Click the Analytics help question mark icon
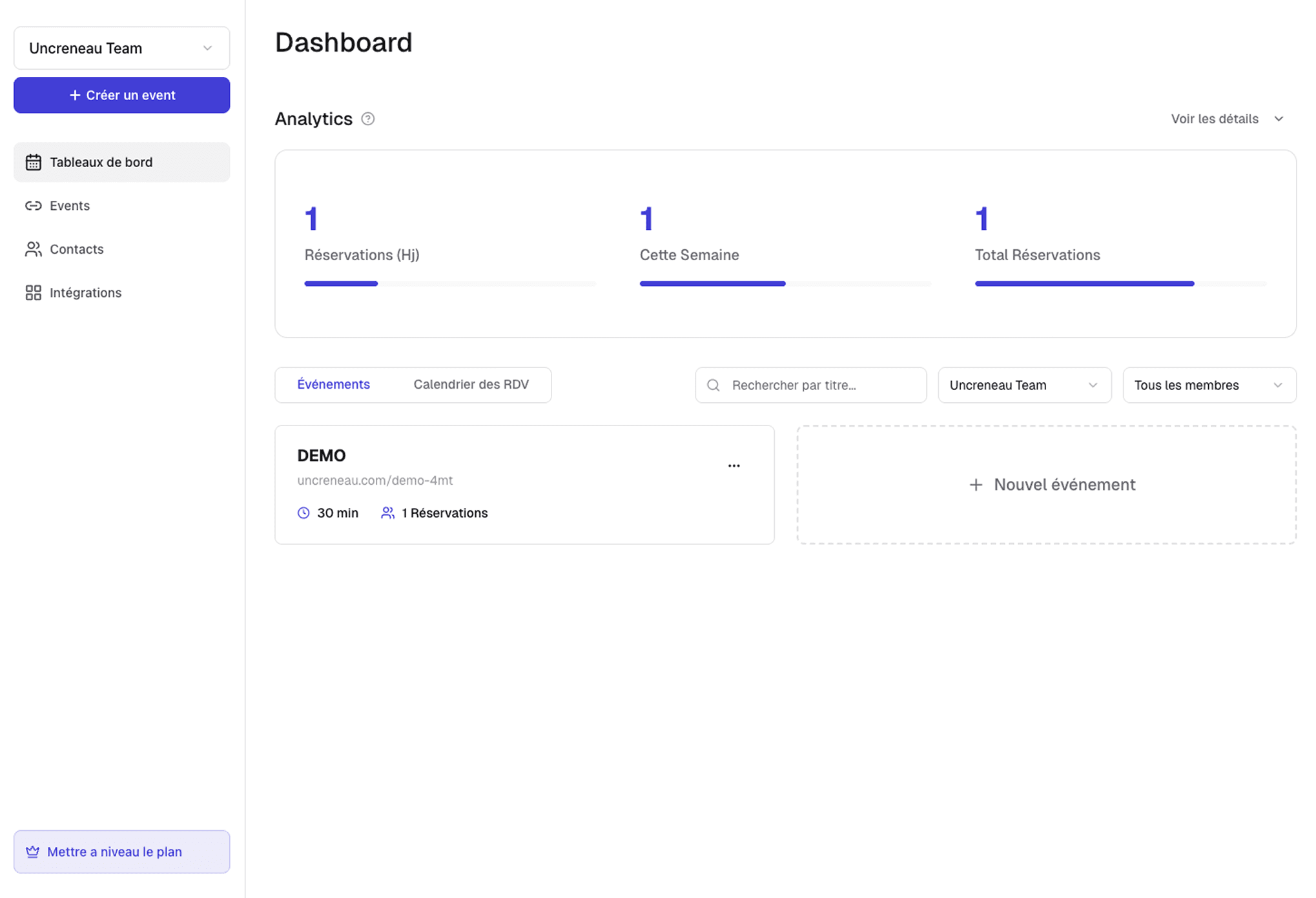The width and height of the screenshot is (1316, 898). pyautogui.click(x=368, y=119)
